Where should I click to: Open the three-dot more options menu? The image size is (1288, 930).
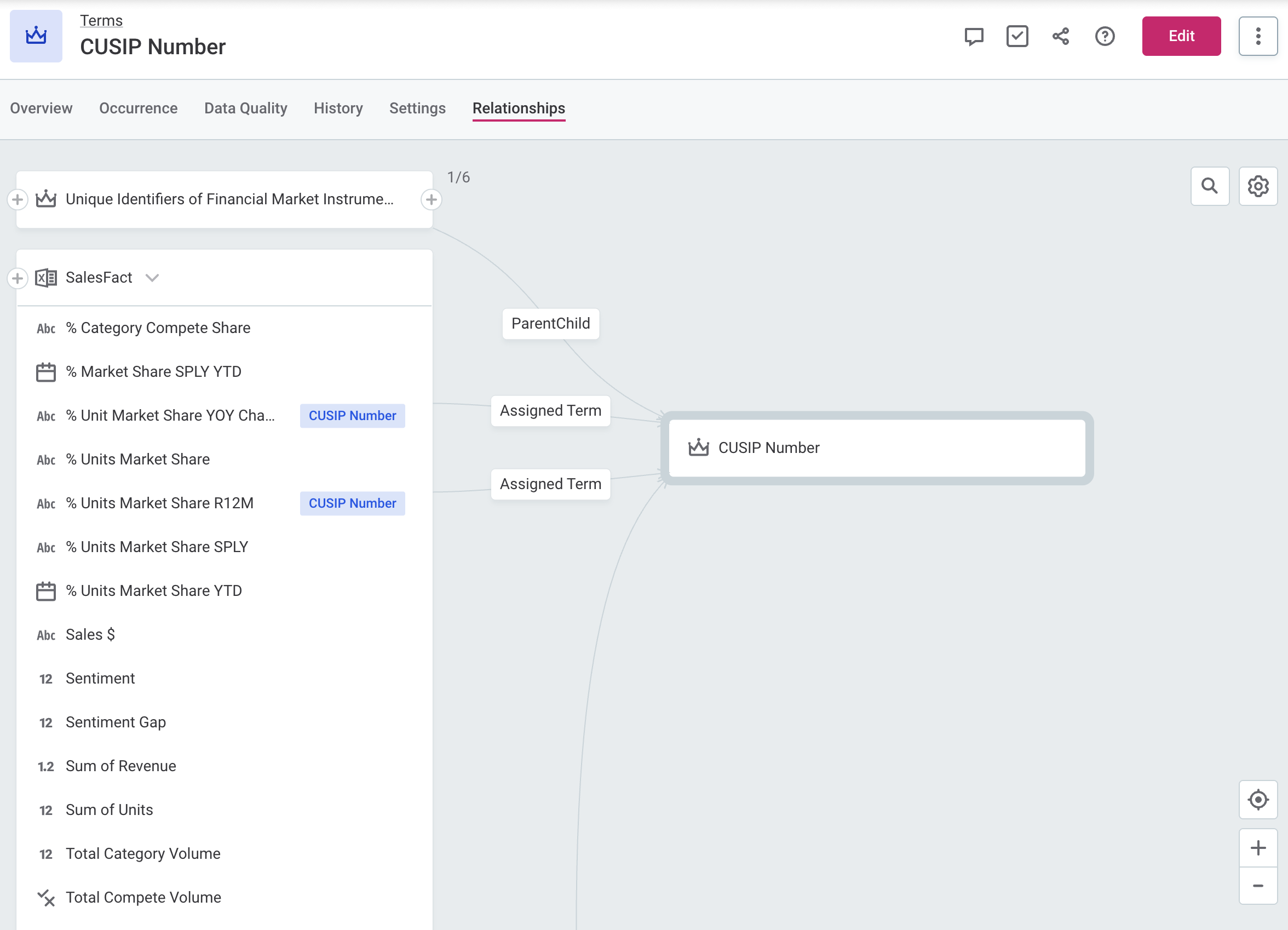(x=1257, y=36)
